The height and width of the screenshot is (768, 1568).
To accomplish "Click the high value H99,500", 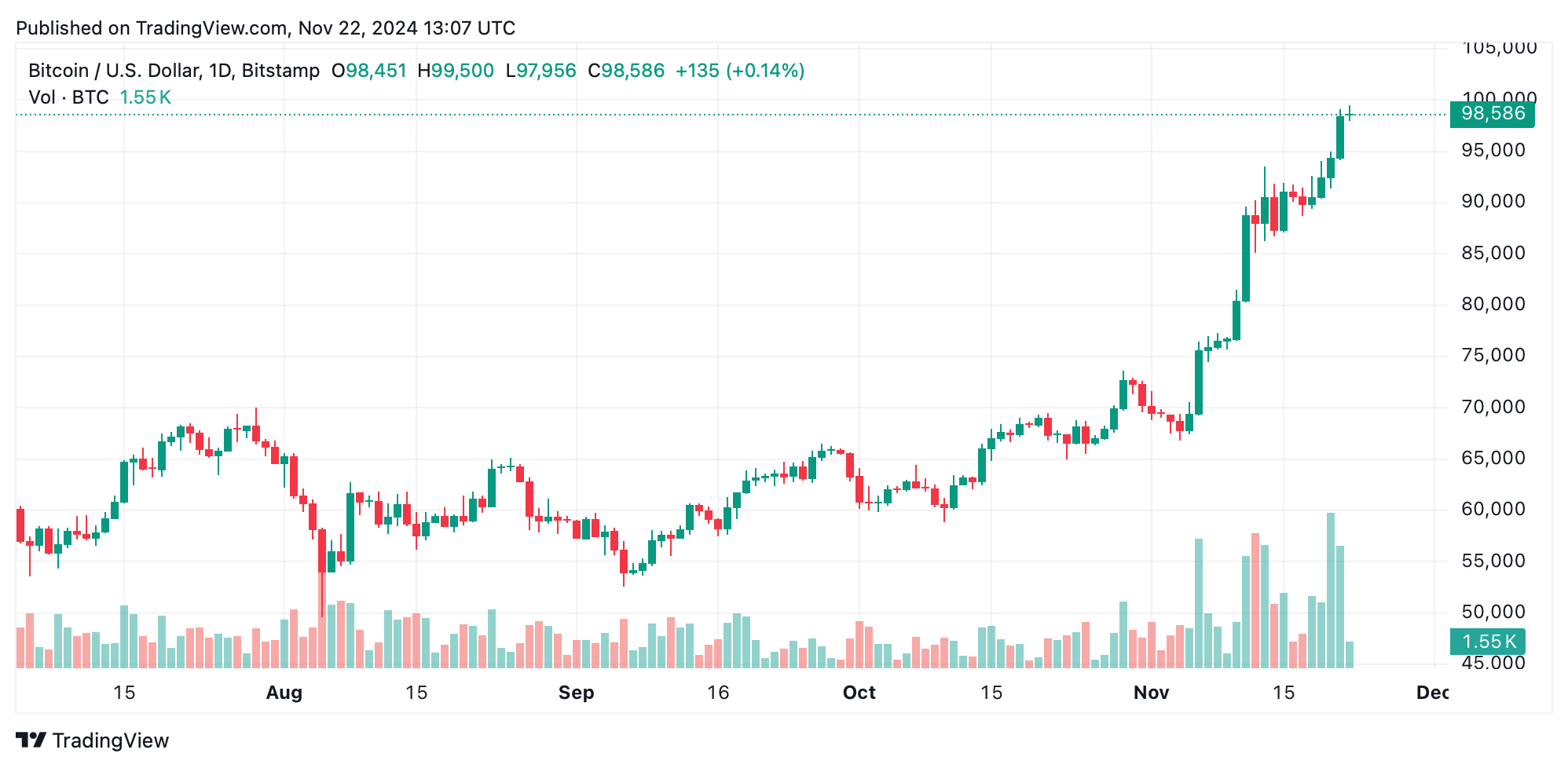I will tap(456, 71).
